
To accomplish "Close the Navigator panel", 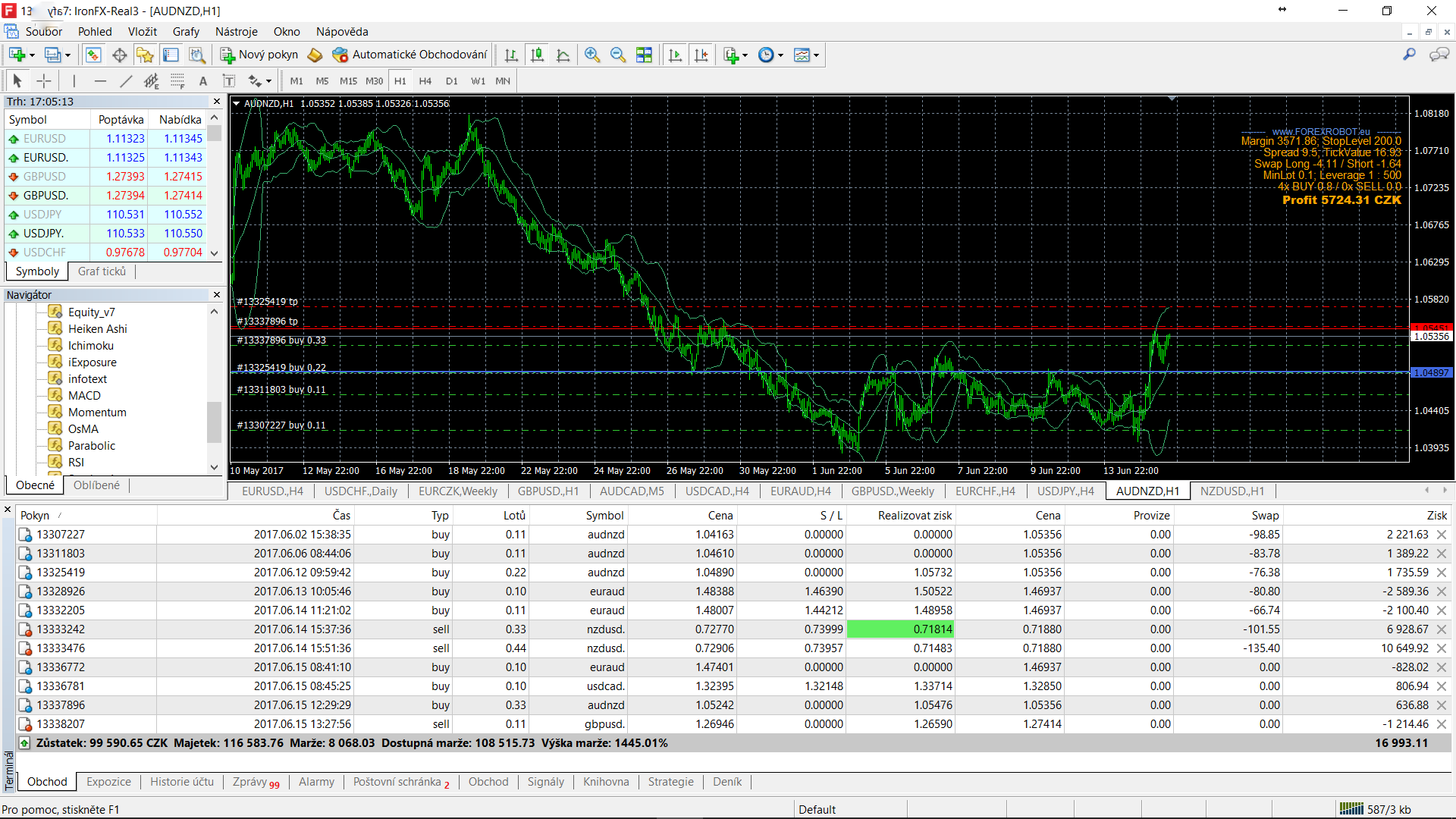I will 217,295.
